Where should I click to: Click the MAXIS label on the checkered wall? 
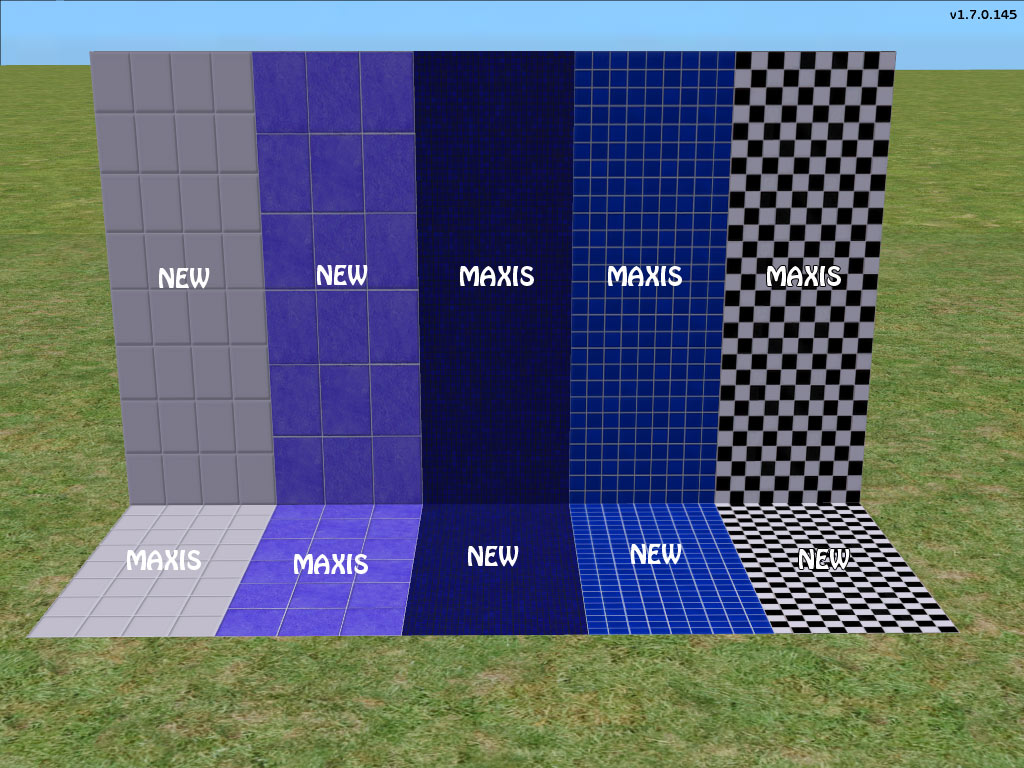[805, 277]
